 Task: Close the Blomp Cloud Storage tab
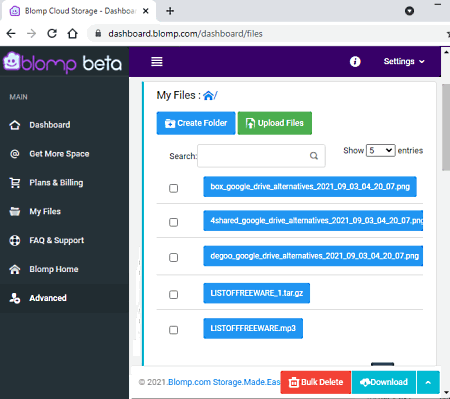tap(146, 11)
